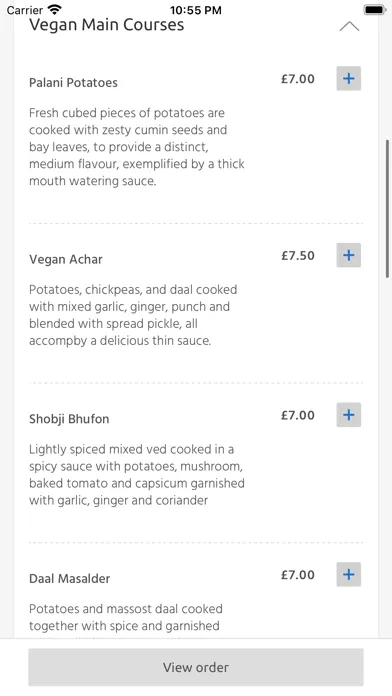
Task: Tap the Wi-Fi icon in the status bar
Action: pos(55,9)
